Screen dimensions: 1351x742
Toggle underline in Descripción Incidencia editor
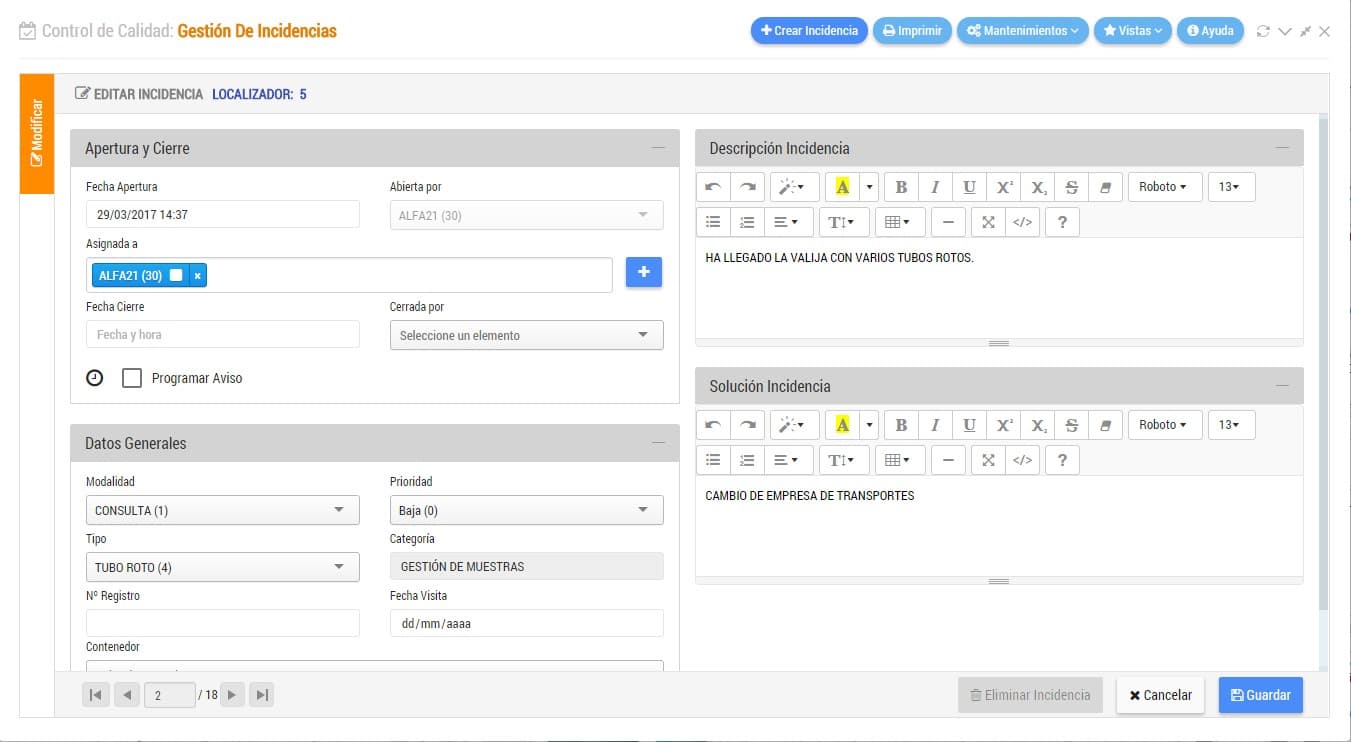(969, 187)
